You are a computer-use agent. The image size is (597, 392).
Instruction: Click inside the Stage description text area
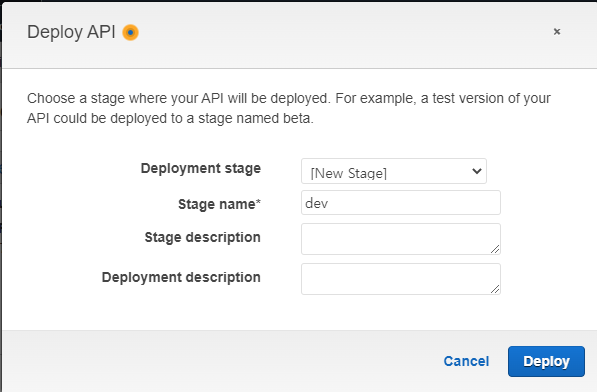(x=401, y=239)
